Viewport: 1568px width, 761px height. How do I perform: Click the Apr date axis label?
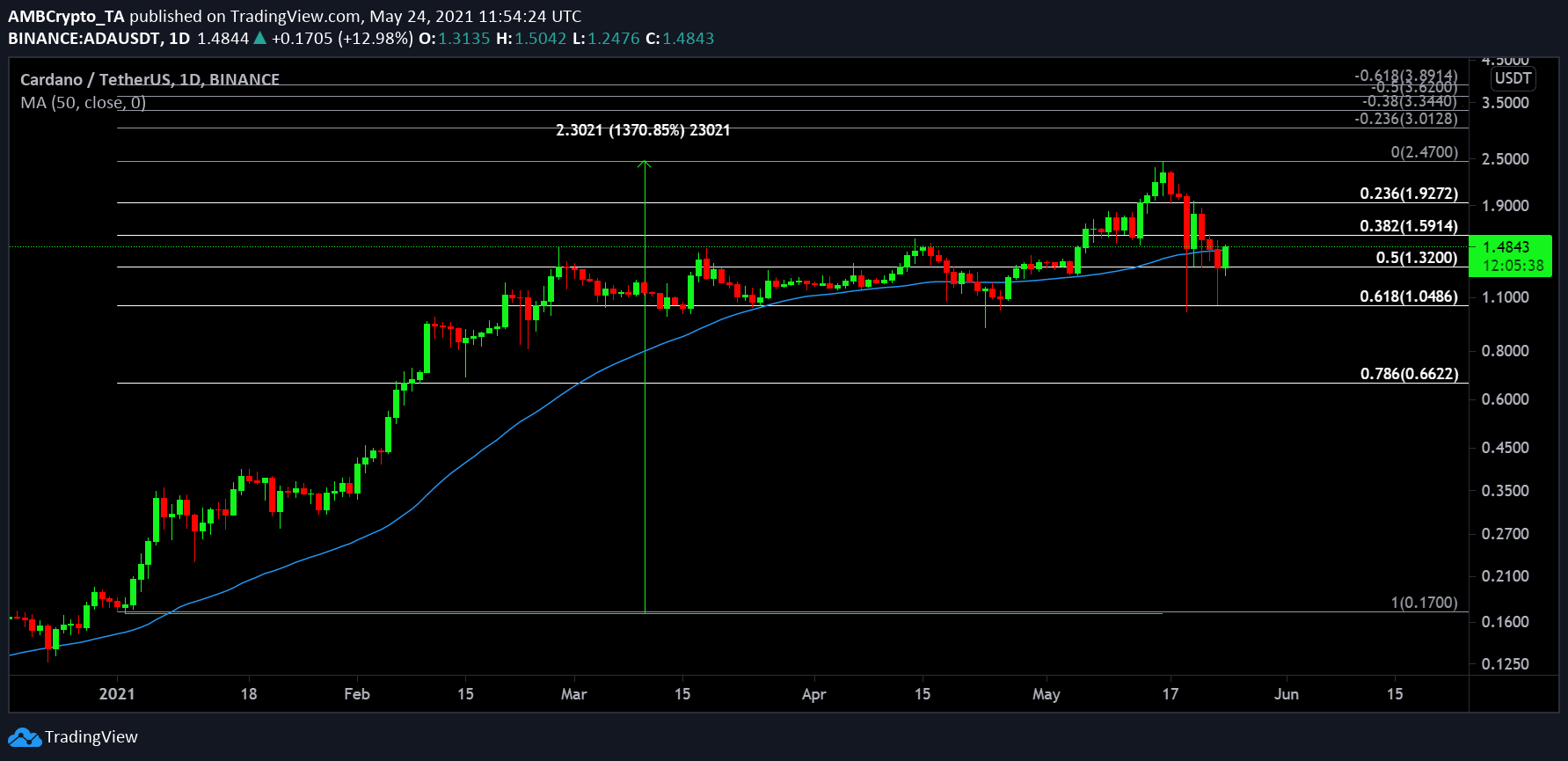point(814,694)
